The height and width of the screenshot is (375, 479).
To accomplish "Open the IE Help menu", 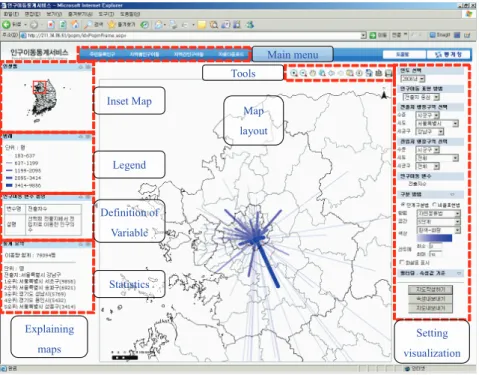I will coord(130,14).
